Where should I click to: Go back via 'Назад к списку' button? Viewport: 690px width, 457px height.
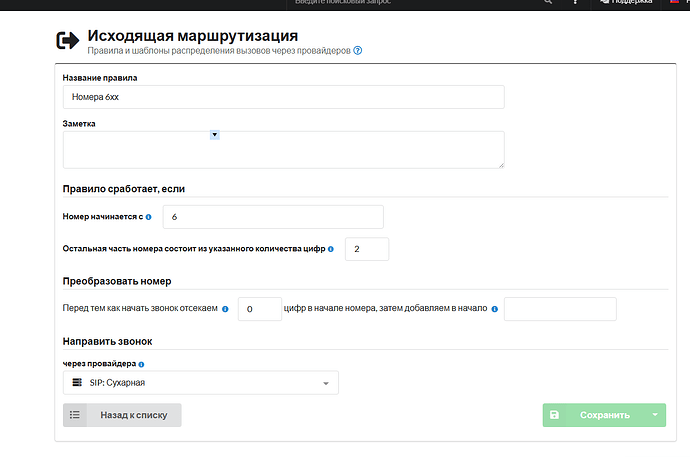pos(122,415)
